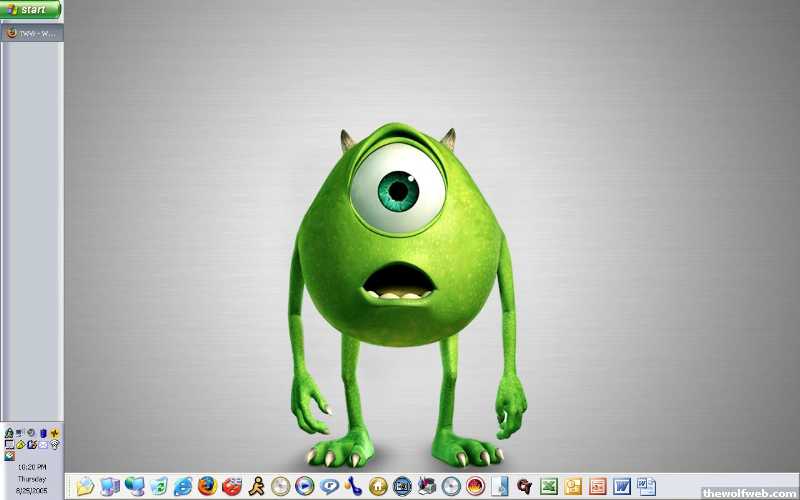Screen dimensions: 800x500
Task: Click the taskbar clock showing the time
Action: coord(30,467)
